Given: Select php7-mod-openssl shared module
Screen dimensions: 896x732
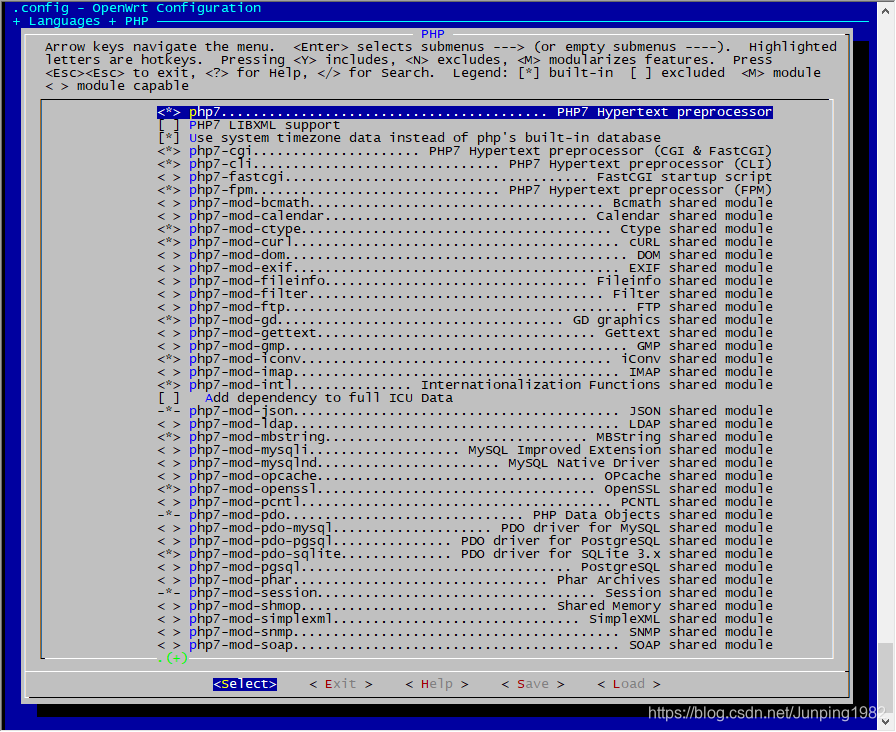Looking at the screenshot, I should (465, 489).
